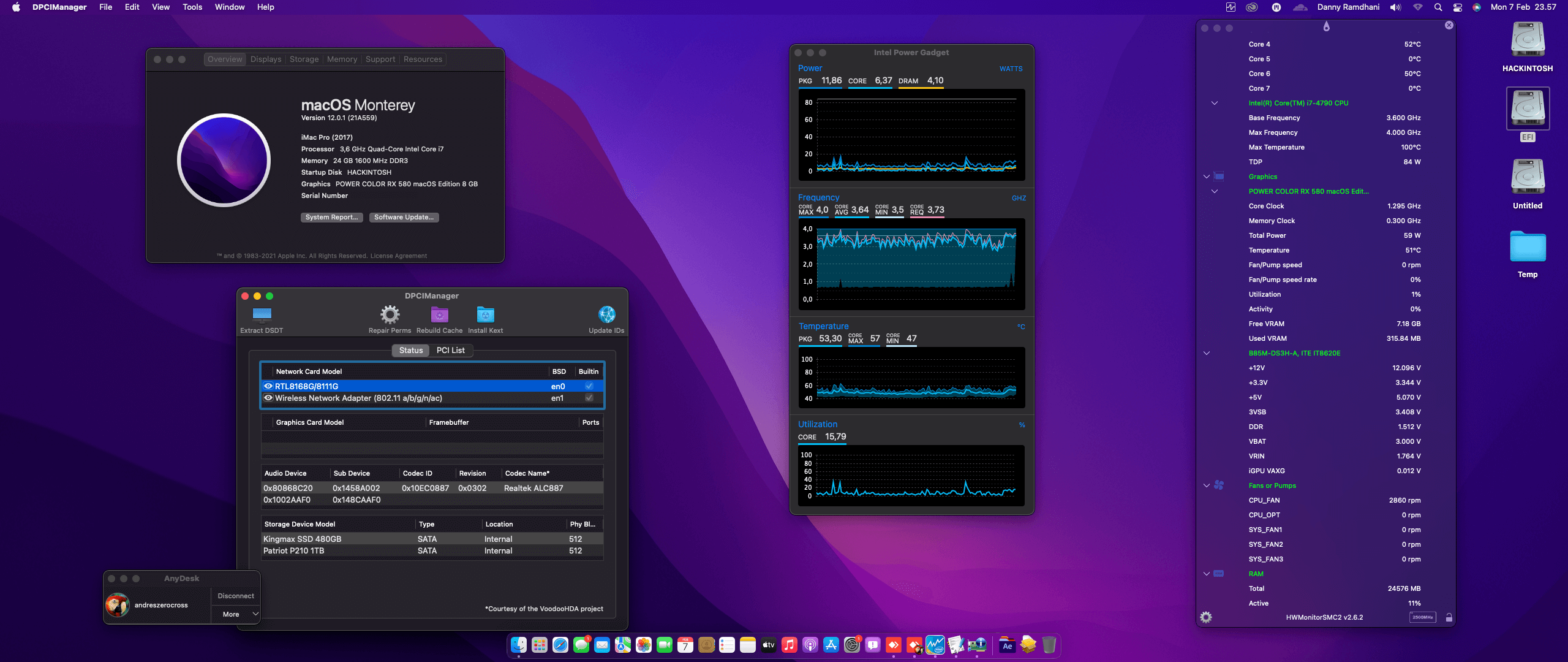Disconnect the AnyDesk session
This screenshot has height=662, width=1568.
[235, 595]
